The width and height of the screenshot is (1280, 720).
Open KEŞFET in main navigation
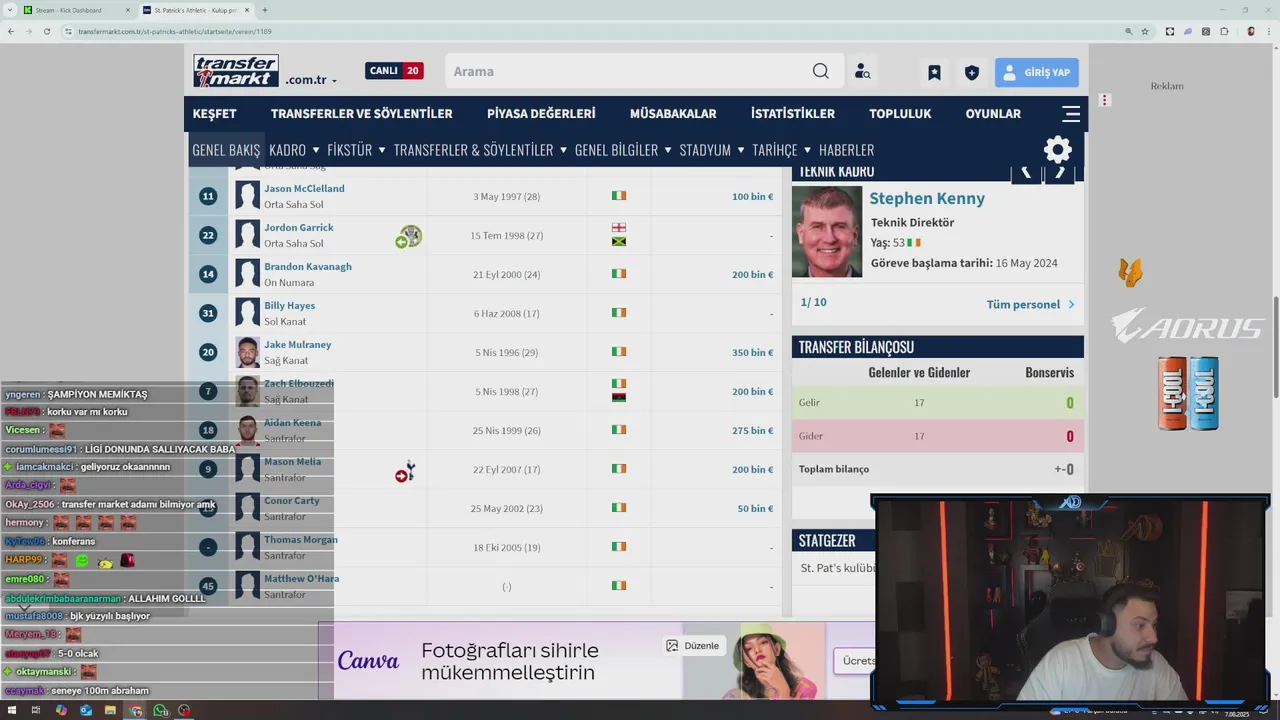tap(214, 113)
